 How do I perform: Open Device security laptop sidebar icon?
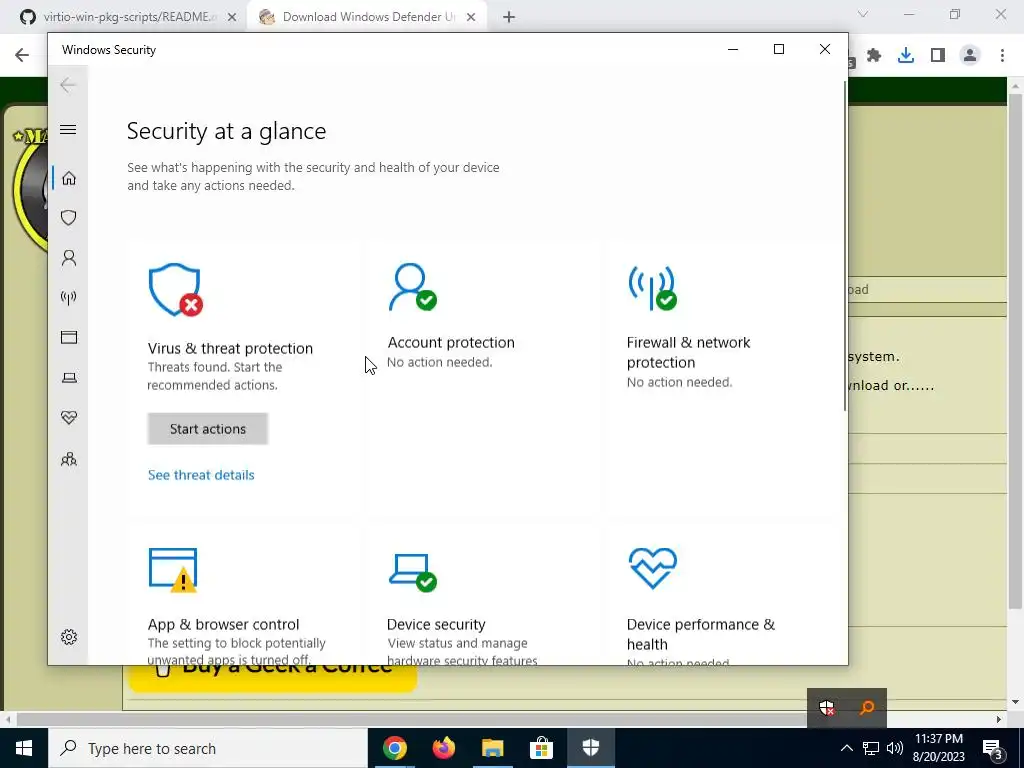pyautogui.click(x=69, y=377)
